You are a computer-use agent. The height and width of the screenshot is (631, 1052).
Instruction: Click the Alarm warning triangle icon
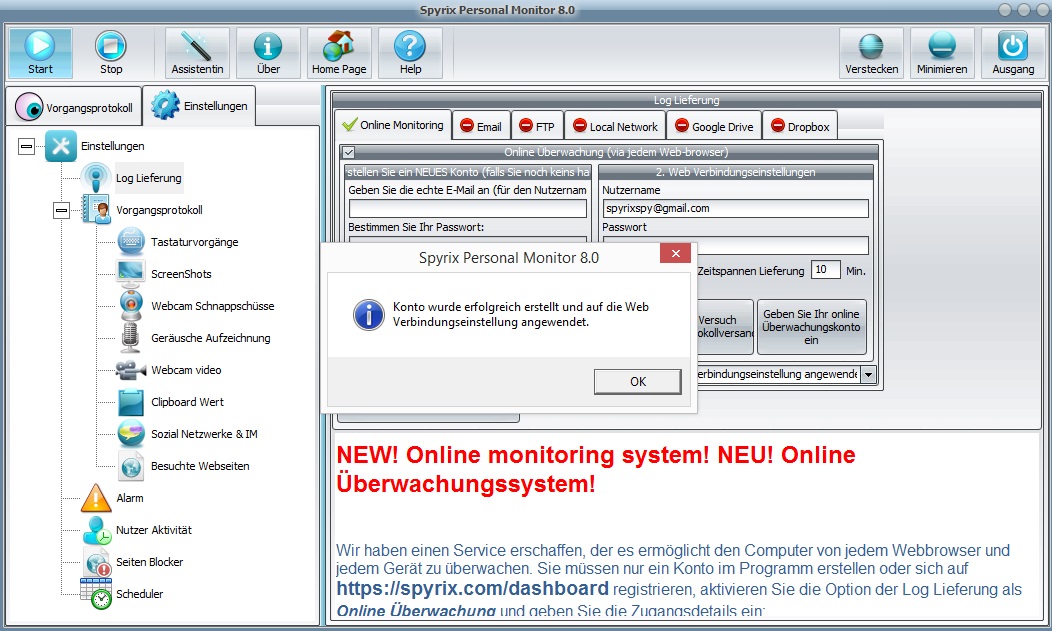tap(96, 498)
